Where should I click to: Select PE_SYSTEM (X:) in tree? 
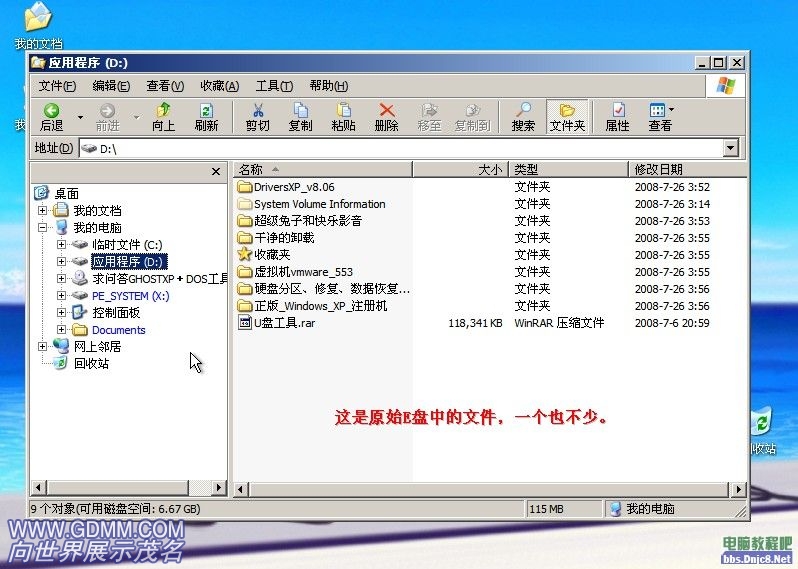click(x=131, y=296)
